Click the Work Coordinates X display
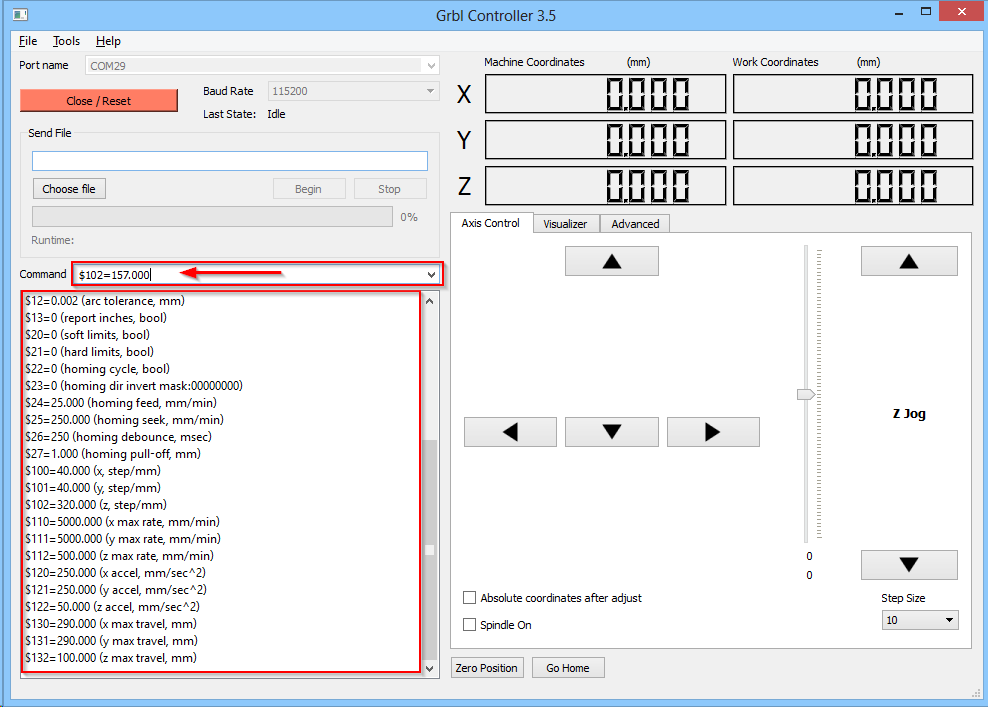Viewport: 988px width, 707px height. click(853, 94)
